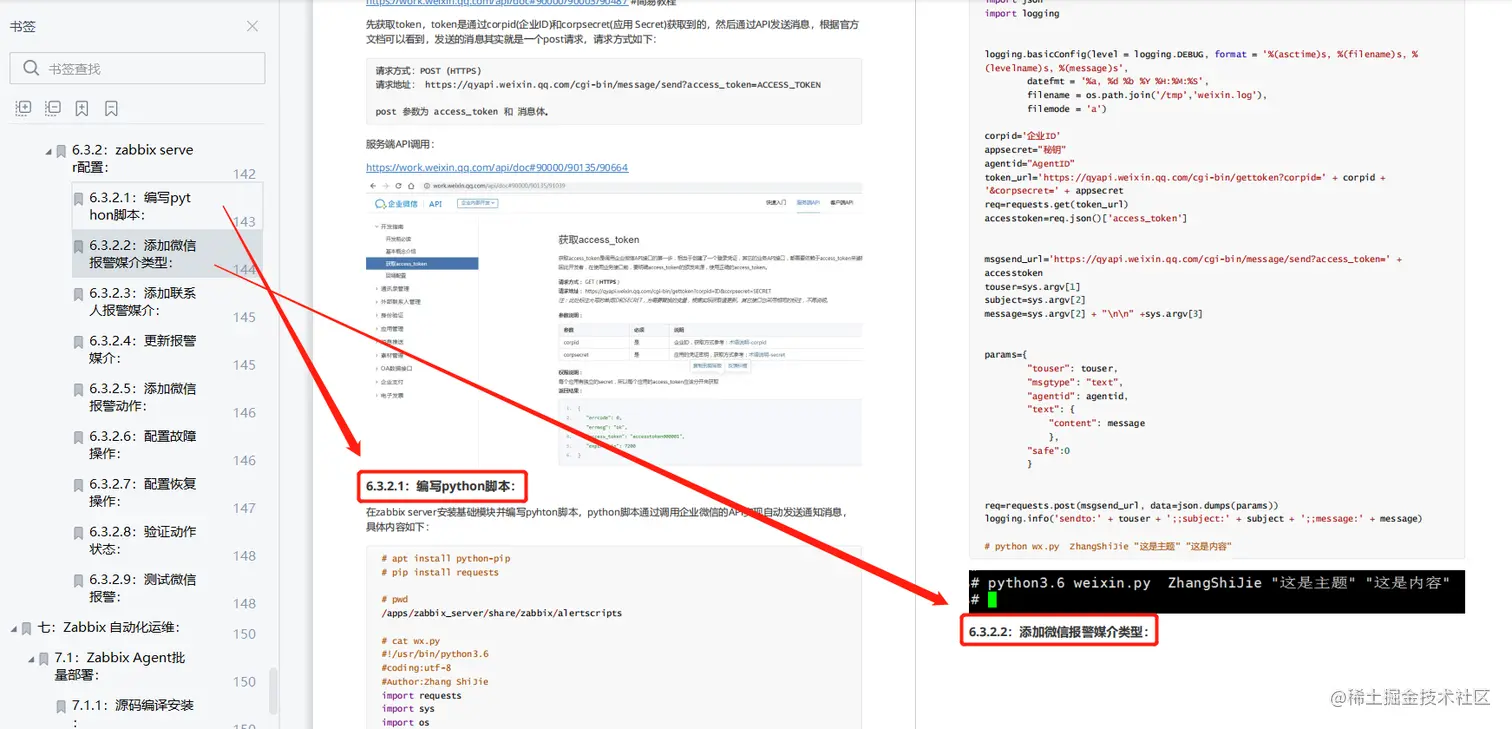The width and height of the screenshot is (1512, 729).
Task: Click bookmark icon beside 6.3.2.8 验证动作状态
Action: [78, 533]
